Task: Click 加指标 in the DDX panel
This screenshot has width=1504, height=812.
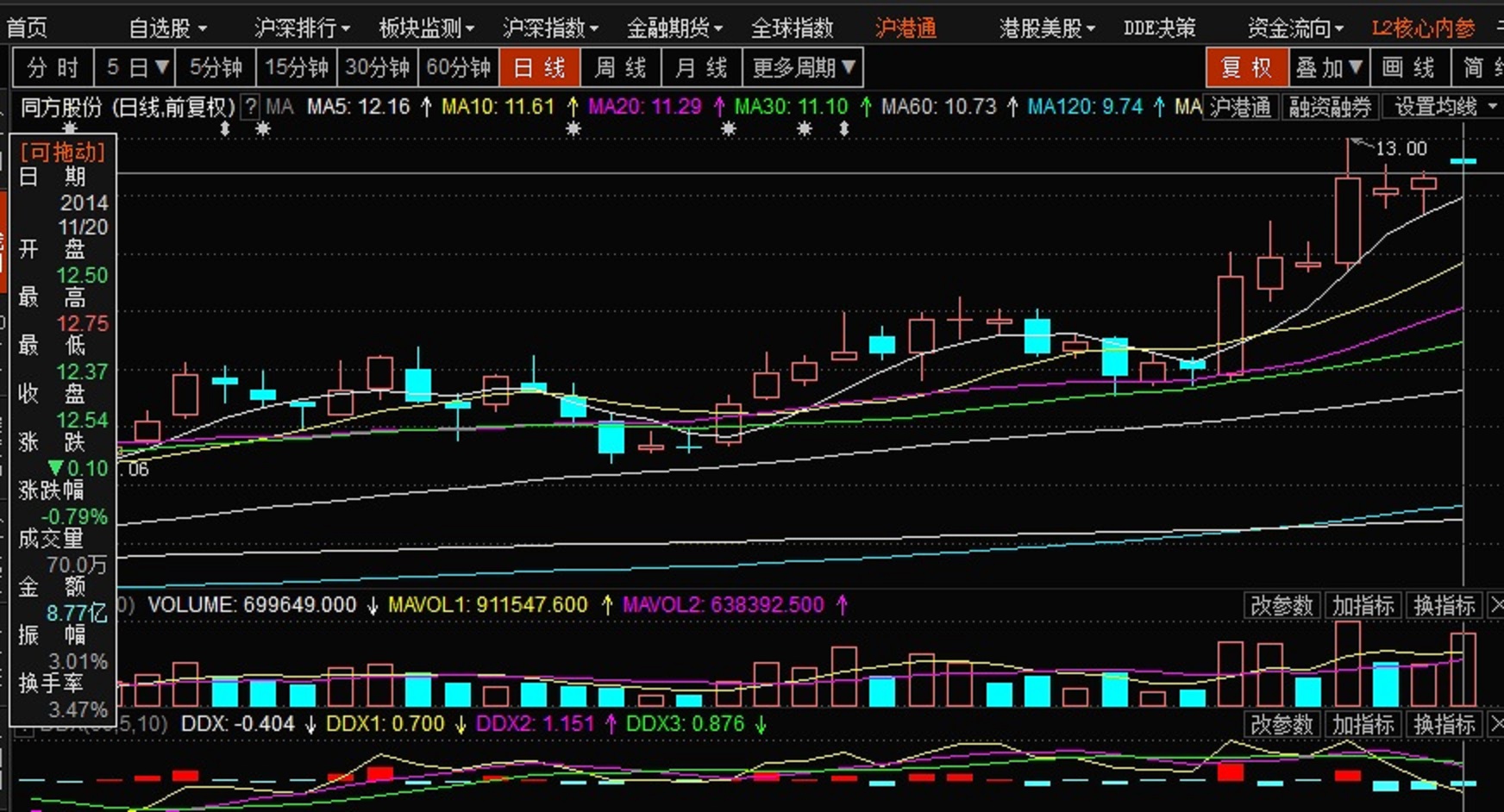Action: [x=1363, y=724]
